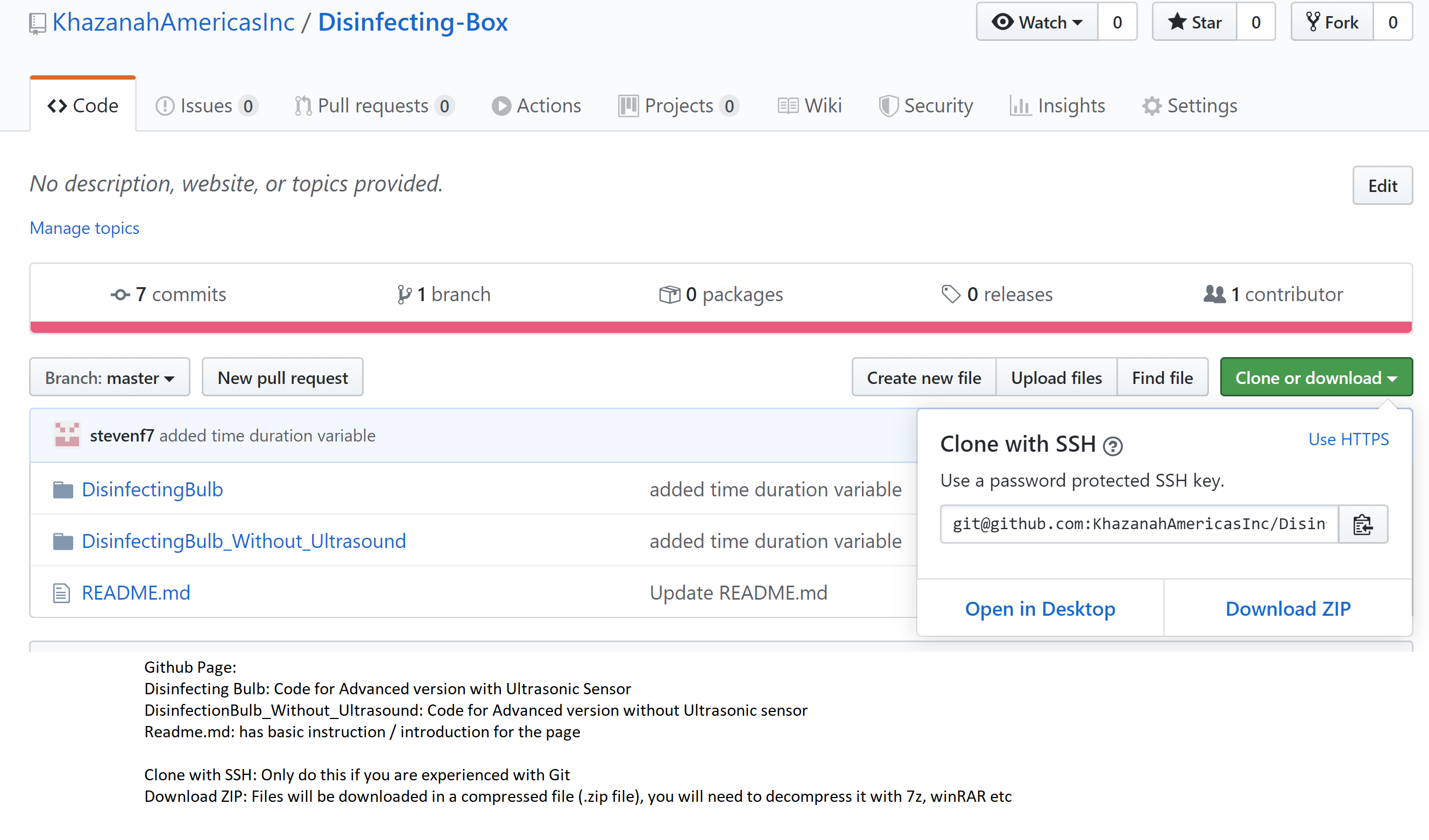Open the latest commit message link
Viewport: 1429px width, 840px height.
point(267,435)
